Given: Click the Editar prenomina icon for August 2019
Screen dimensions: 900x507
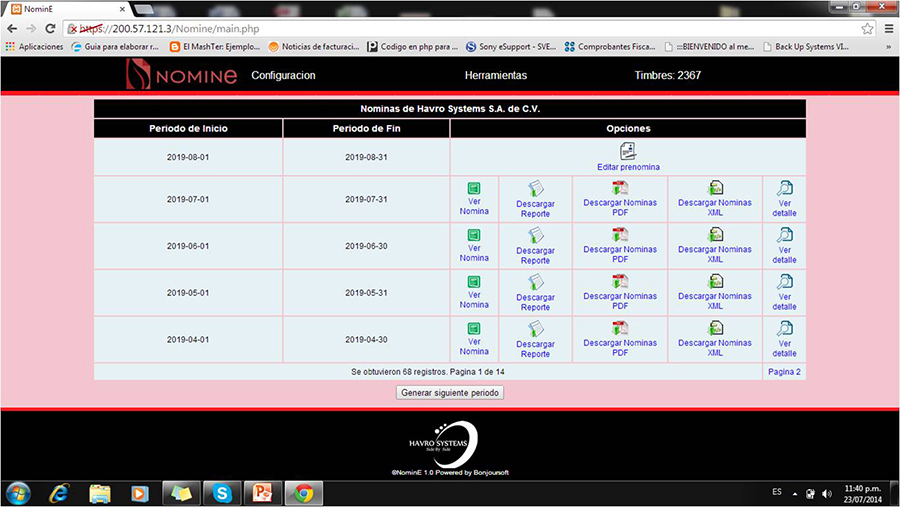Looking at the screenshot, I should coord(628,151).
